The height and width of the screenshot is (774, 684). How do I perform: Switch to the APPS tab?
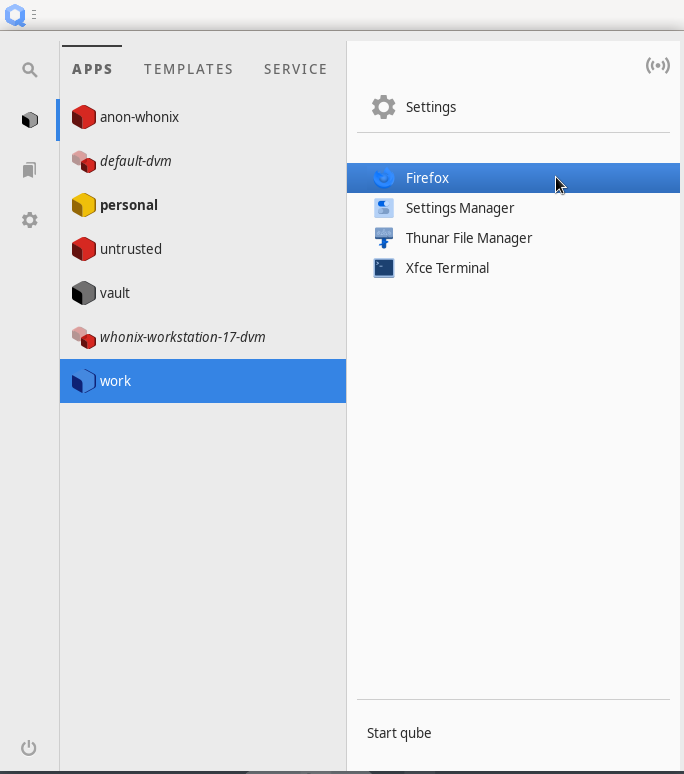pyautogui.click(x=92, y=69)
